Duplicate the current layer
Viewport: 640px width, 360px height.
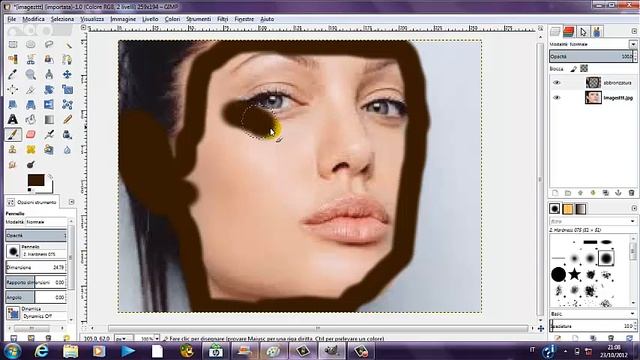click(606, 193)
